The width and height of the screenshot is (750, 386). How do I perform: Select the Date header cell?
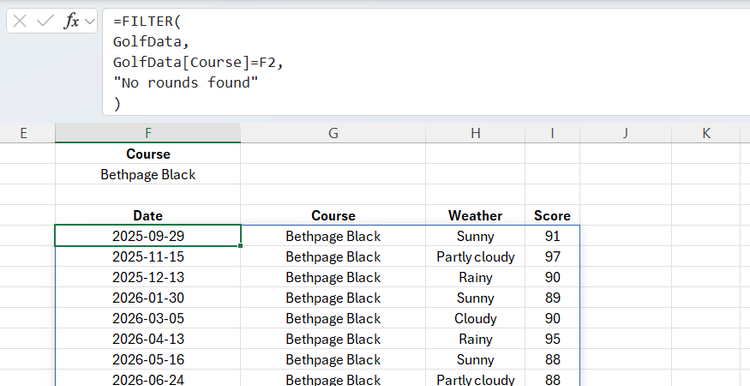click(148, 215)
